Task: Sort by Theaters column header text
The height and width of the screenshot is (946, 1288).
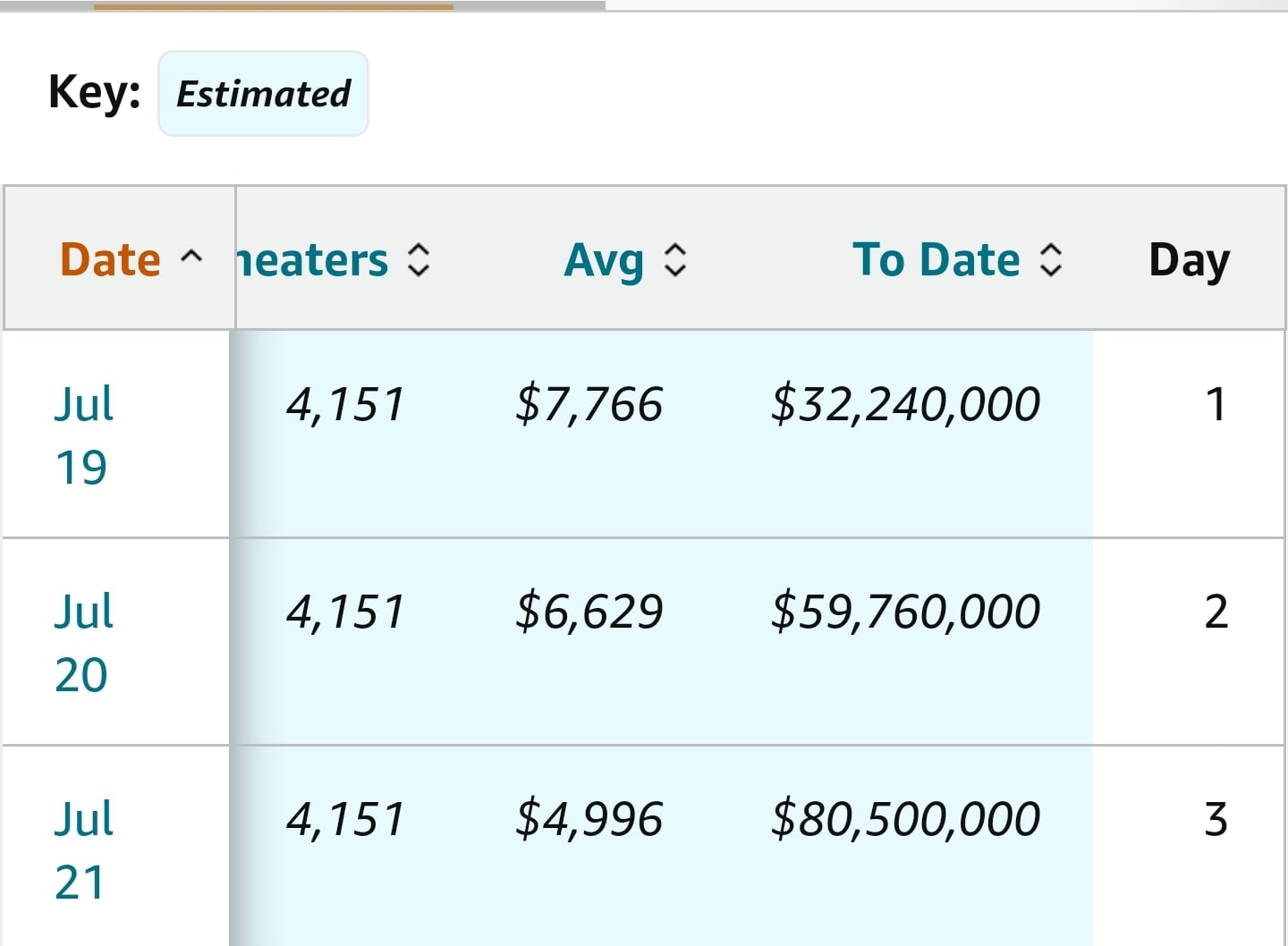Action: pos(312,260)
